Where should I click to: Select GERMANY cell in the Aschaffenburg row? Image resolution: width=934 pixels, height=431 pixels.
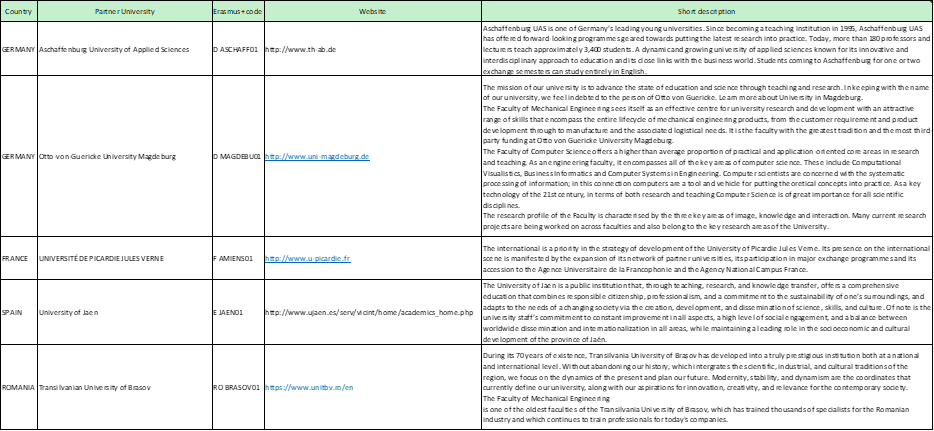tap(18, 49)
